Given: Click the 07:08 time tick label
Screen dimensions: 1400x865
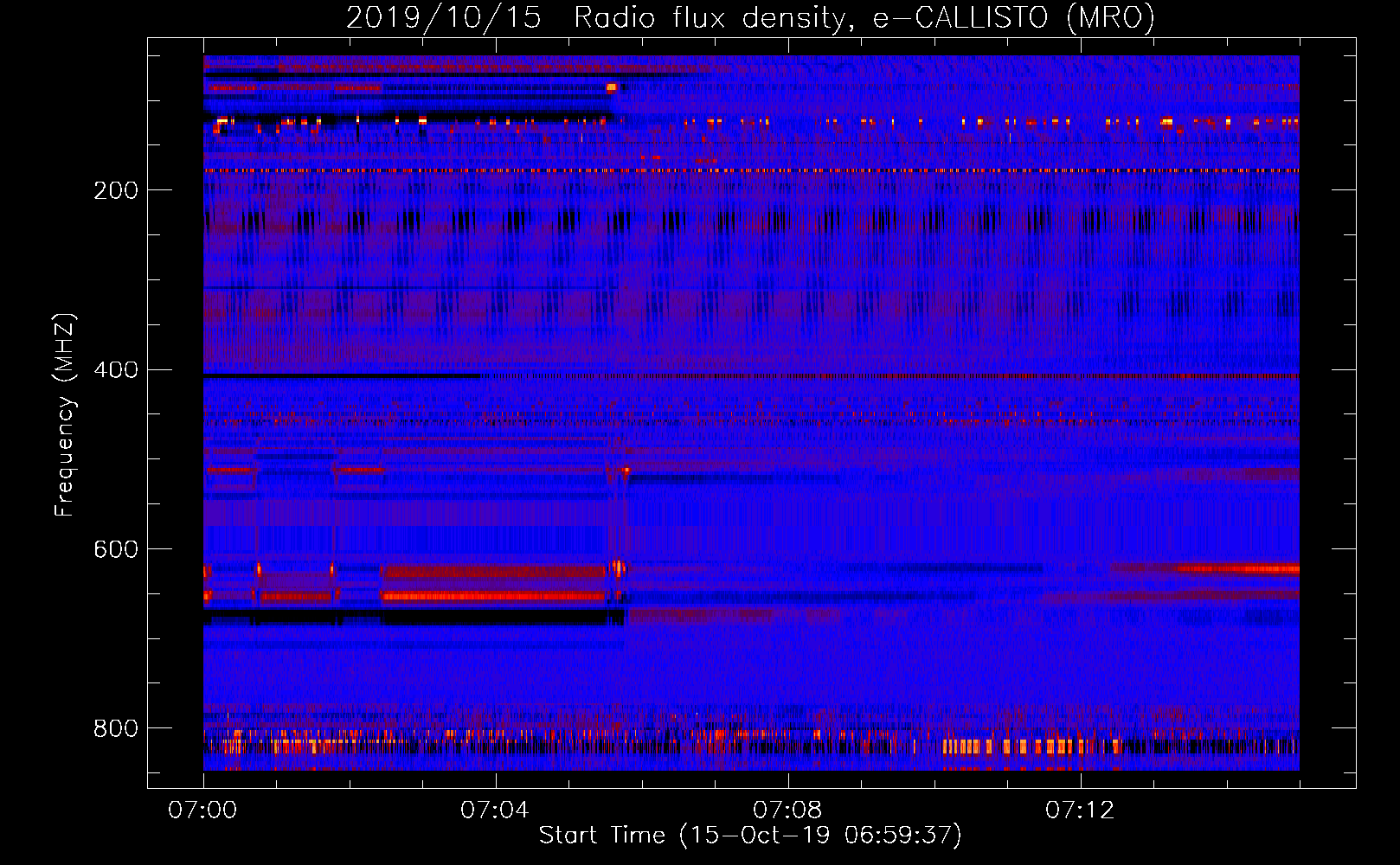Looking at the screenshot, I should pos(787,811).
